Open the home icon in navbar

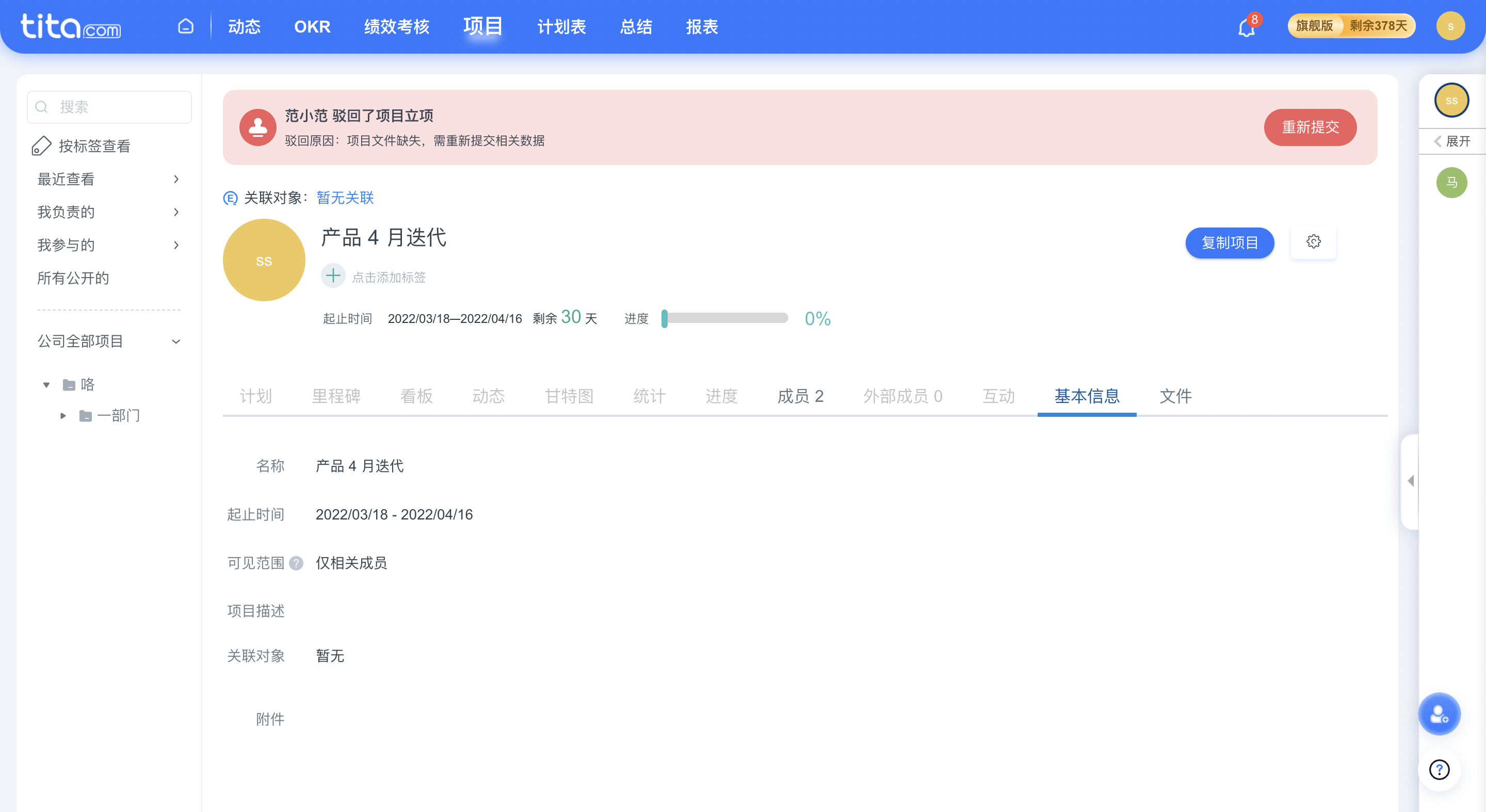(185, 26)
